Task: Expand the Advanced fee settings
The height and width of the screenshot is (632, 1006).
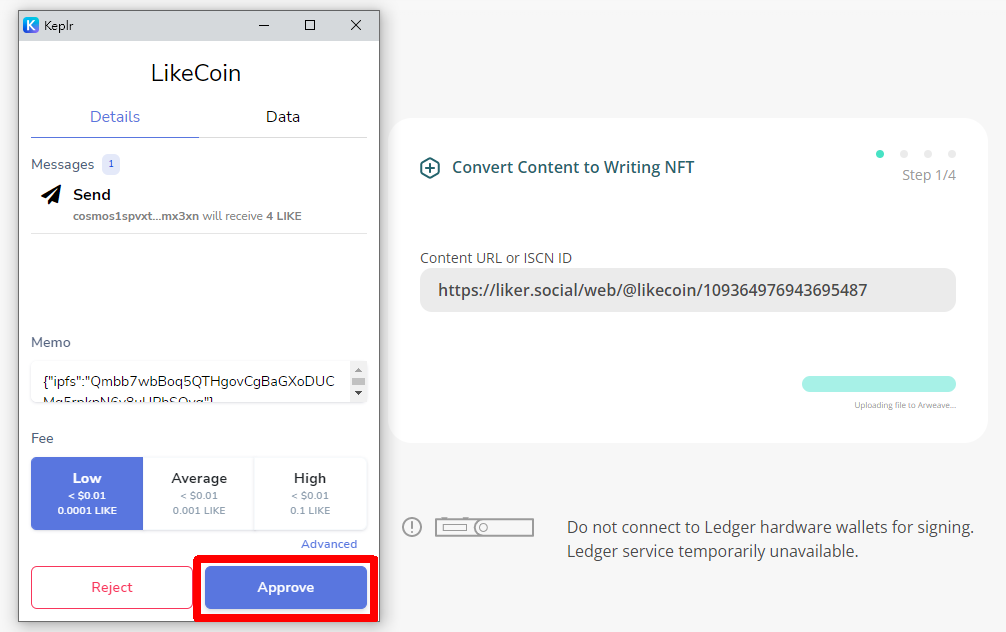Action: point(329,544)
